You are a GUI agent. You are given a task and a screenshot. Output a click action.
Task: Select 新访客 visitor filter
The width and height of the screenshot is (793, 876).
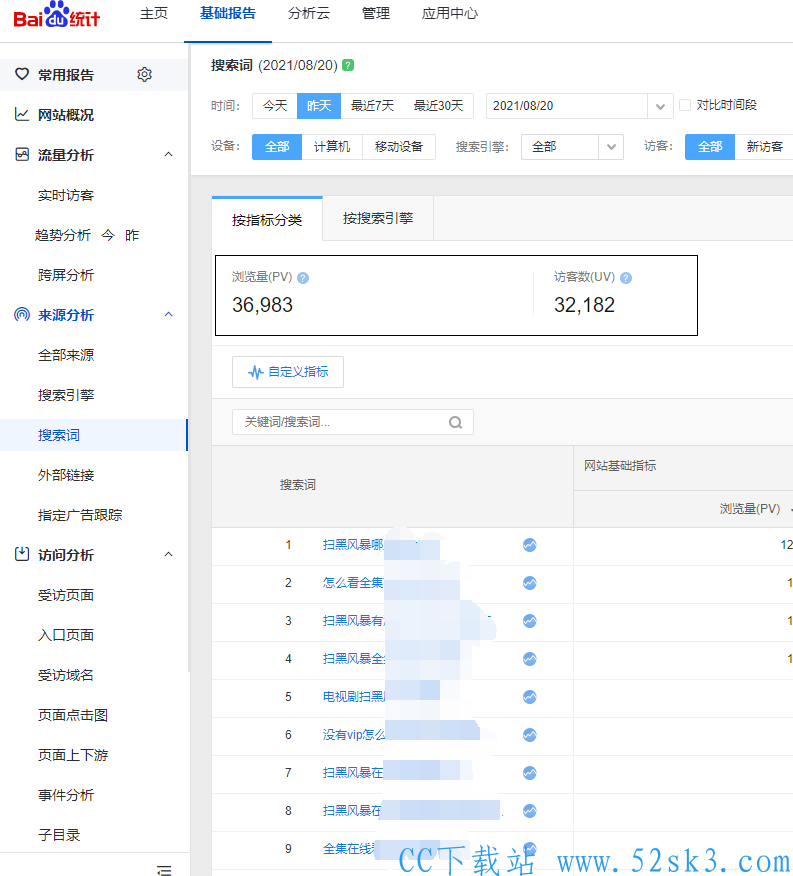coord(764,147)
